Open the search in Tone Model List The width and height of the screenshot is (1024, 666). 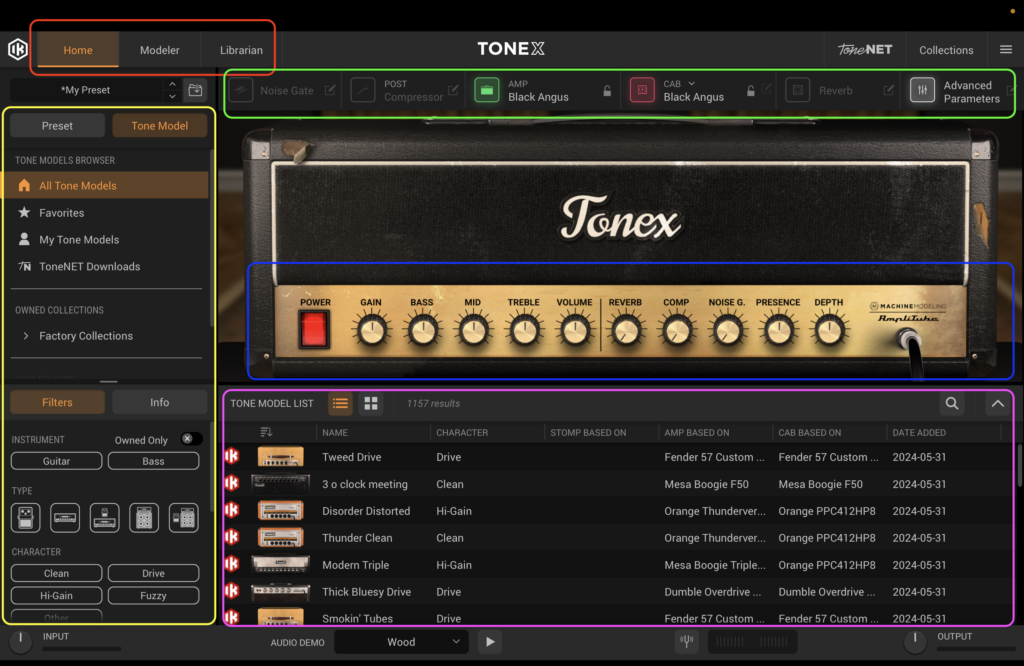[952, 403]
